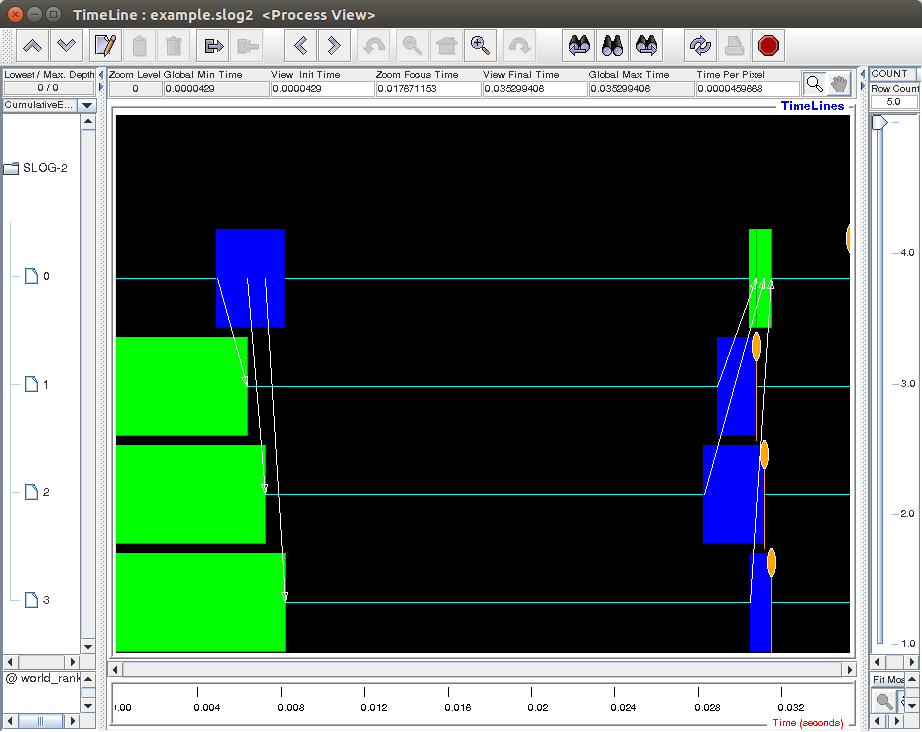Click the greyed-out undo zoom arrow icon

pos(373,46)
